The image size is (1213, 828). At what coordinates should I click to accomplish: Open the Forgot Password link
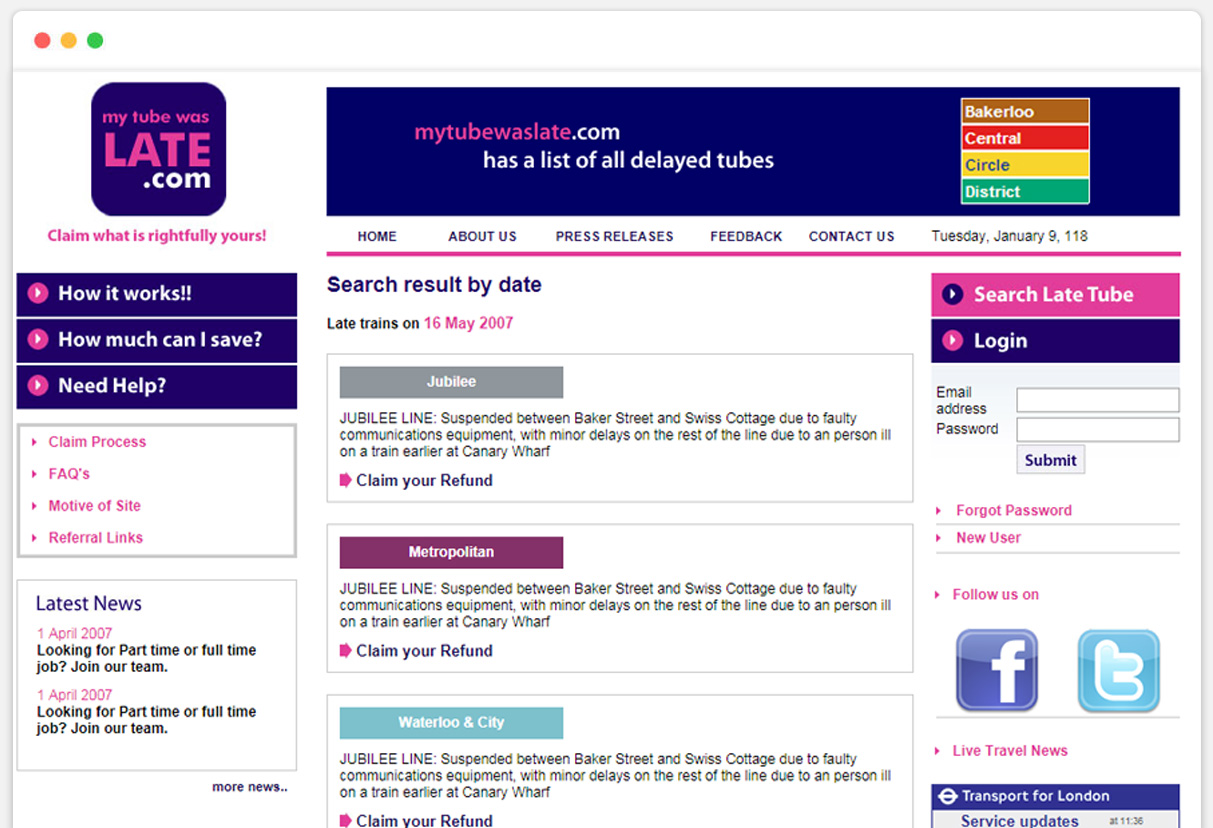[x=1013, y=510]
